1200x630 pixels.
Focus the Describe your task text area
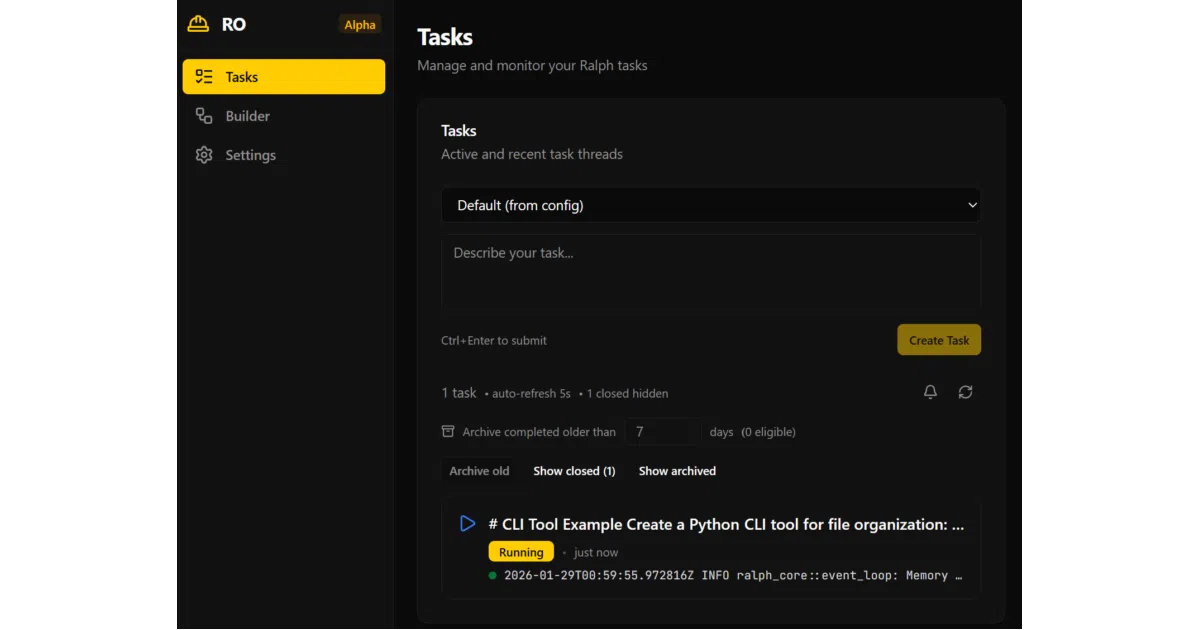click(x=711, y=274)
